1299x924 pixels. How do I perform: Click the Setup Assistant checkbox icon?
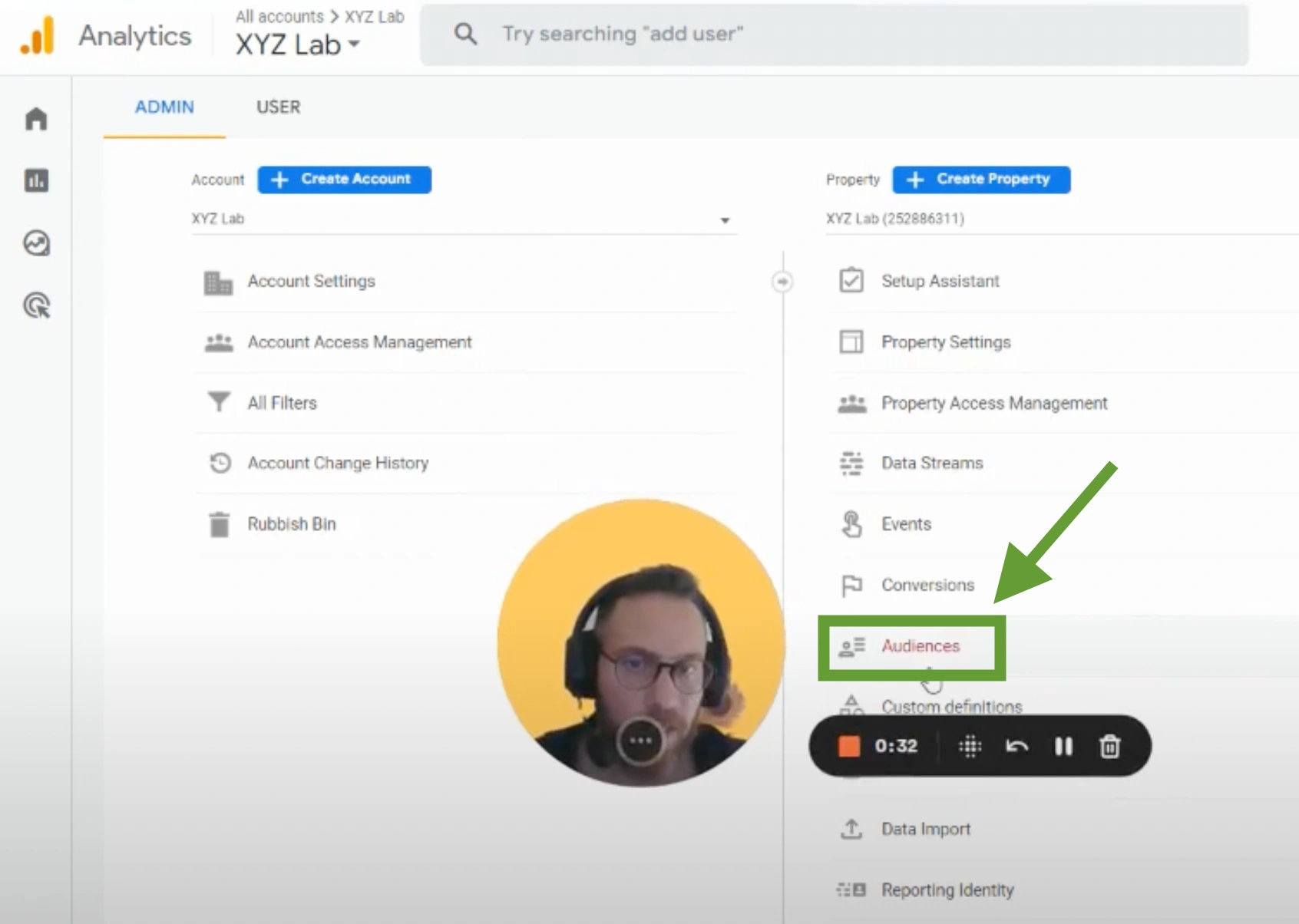point(851,280)
